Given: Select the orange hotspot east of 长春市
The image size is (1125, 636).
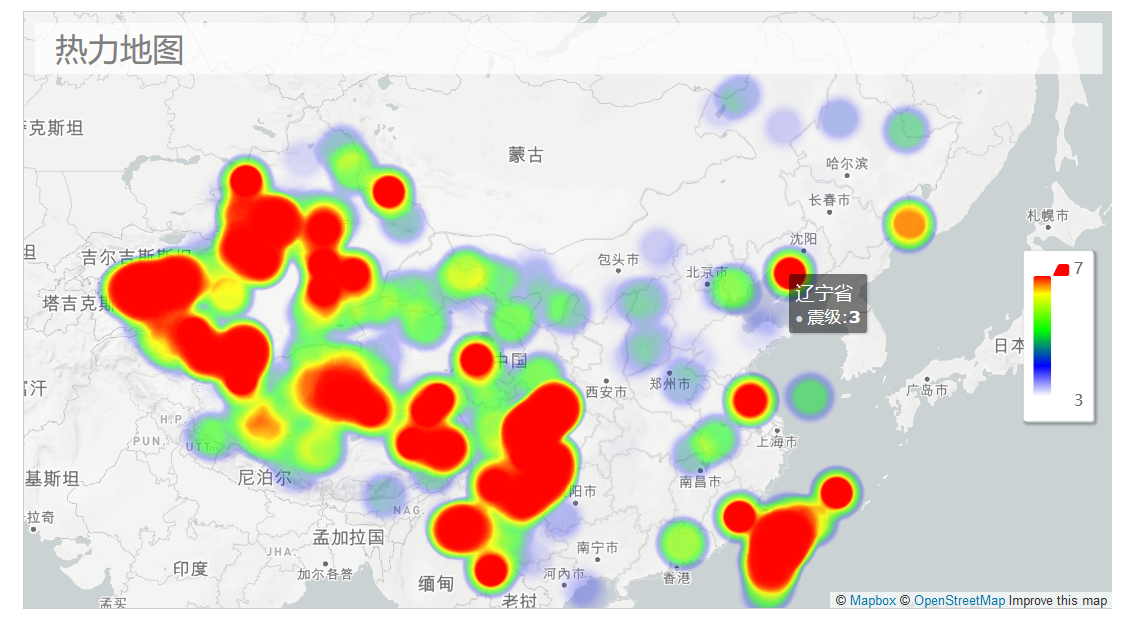Looking at the screenshot, I should [909, 224].
